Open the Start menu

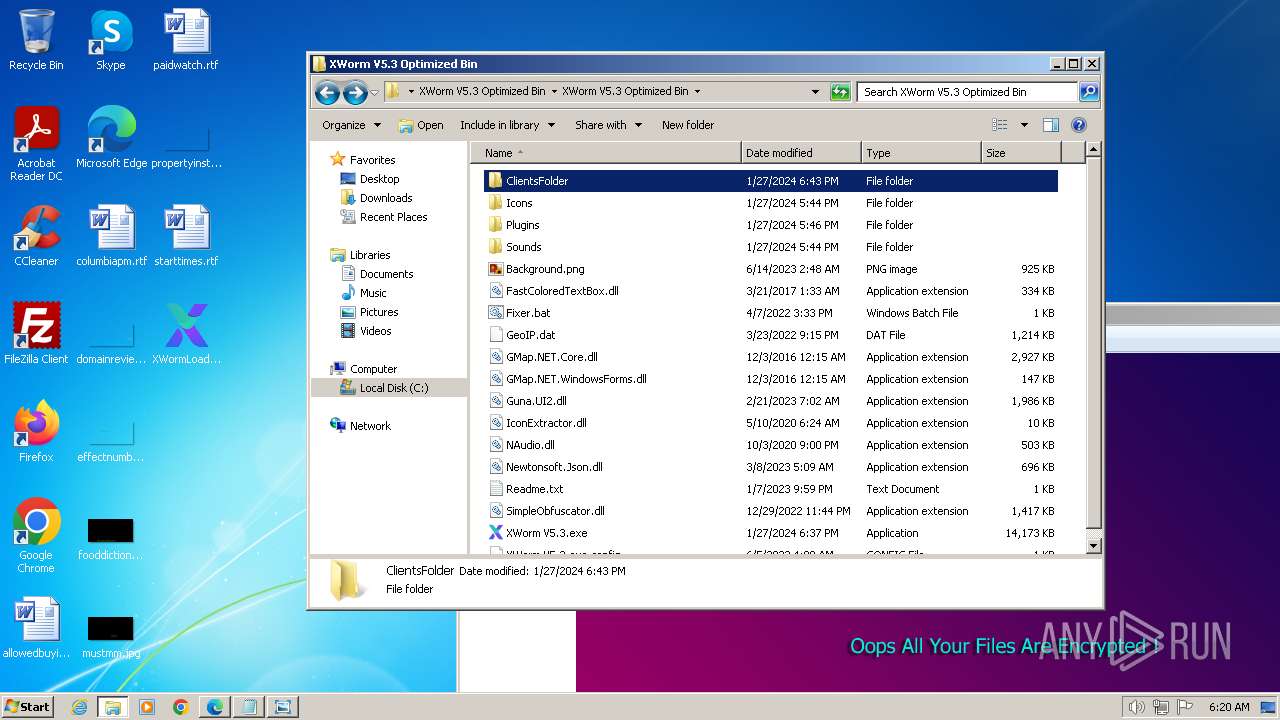point(28,707)
